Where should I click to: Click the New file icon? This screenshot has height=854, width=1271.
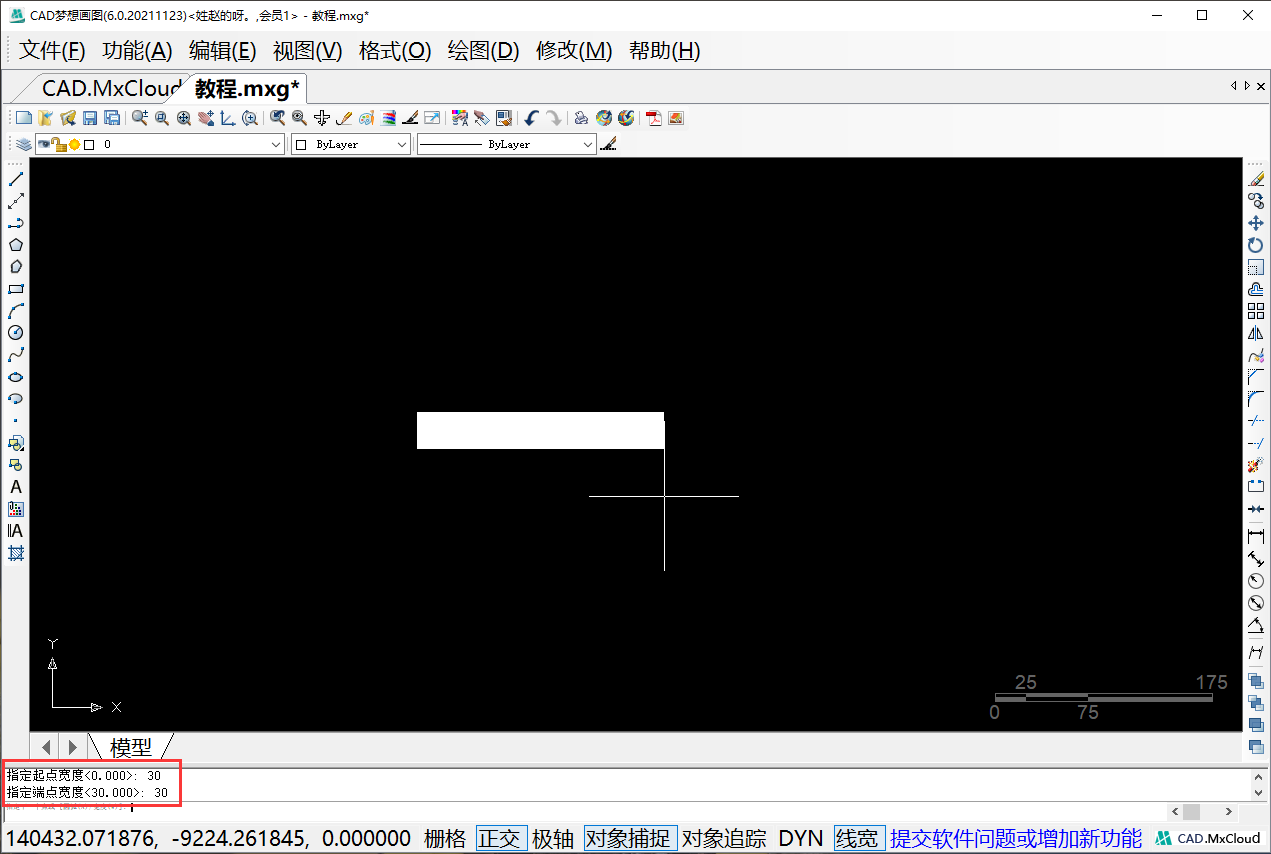tap(23, 118)
